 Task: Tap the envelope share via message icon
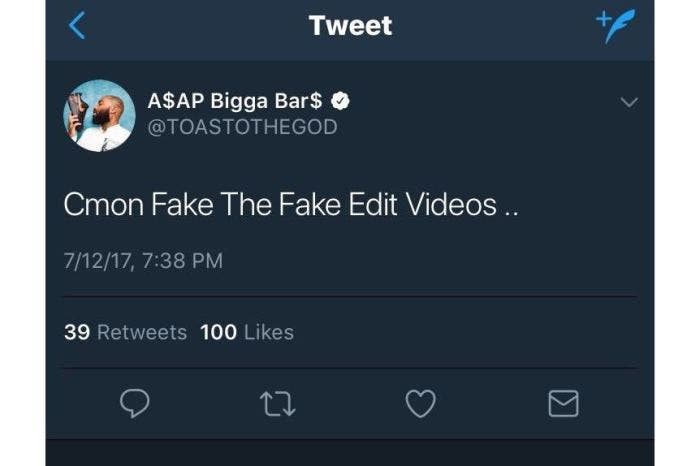pos(564,403)
